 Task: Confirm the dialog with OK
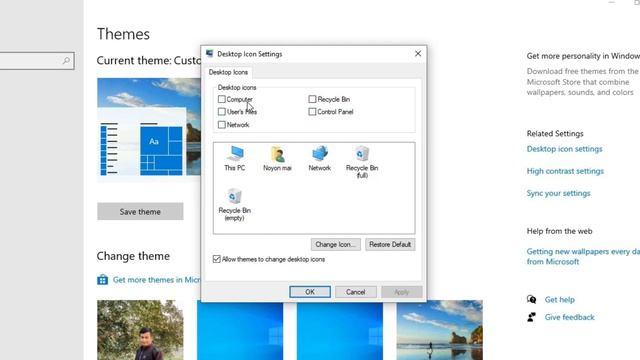click(310, 292)
